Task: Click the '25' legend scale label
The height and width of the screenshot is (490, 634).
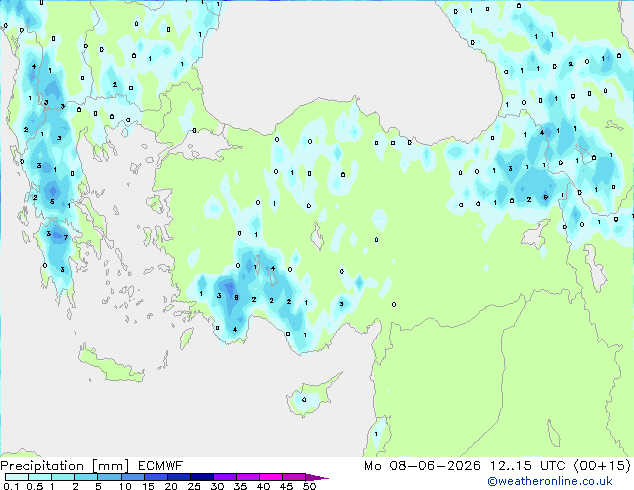Action: [x=194, y=486]
